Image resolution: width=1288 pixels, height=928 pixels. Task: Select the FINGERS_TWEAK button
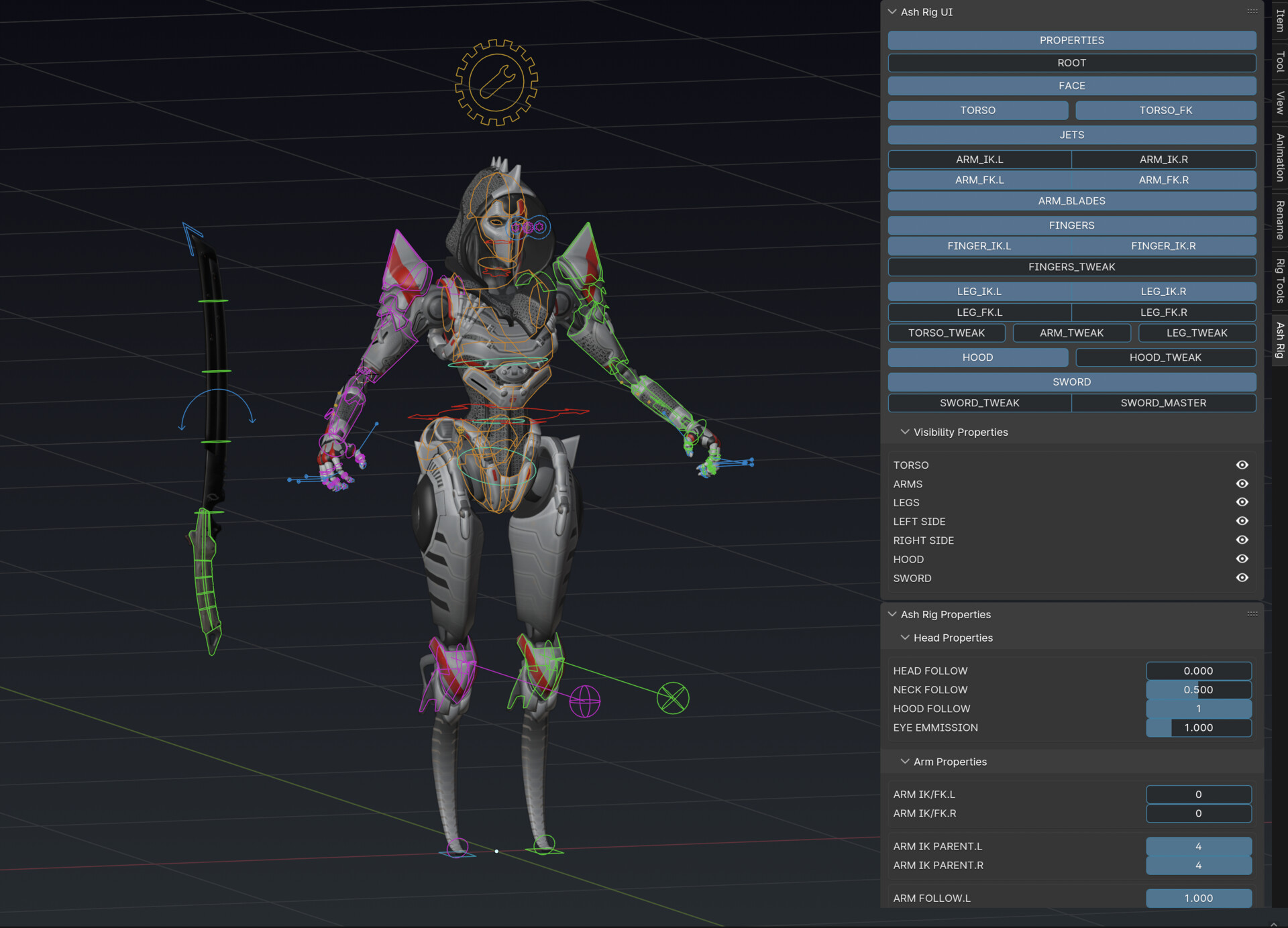(x=1071, y=267)
